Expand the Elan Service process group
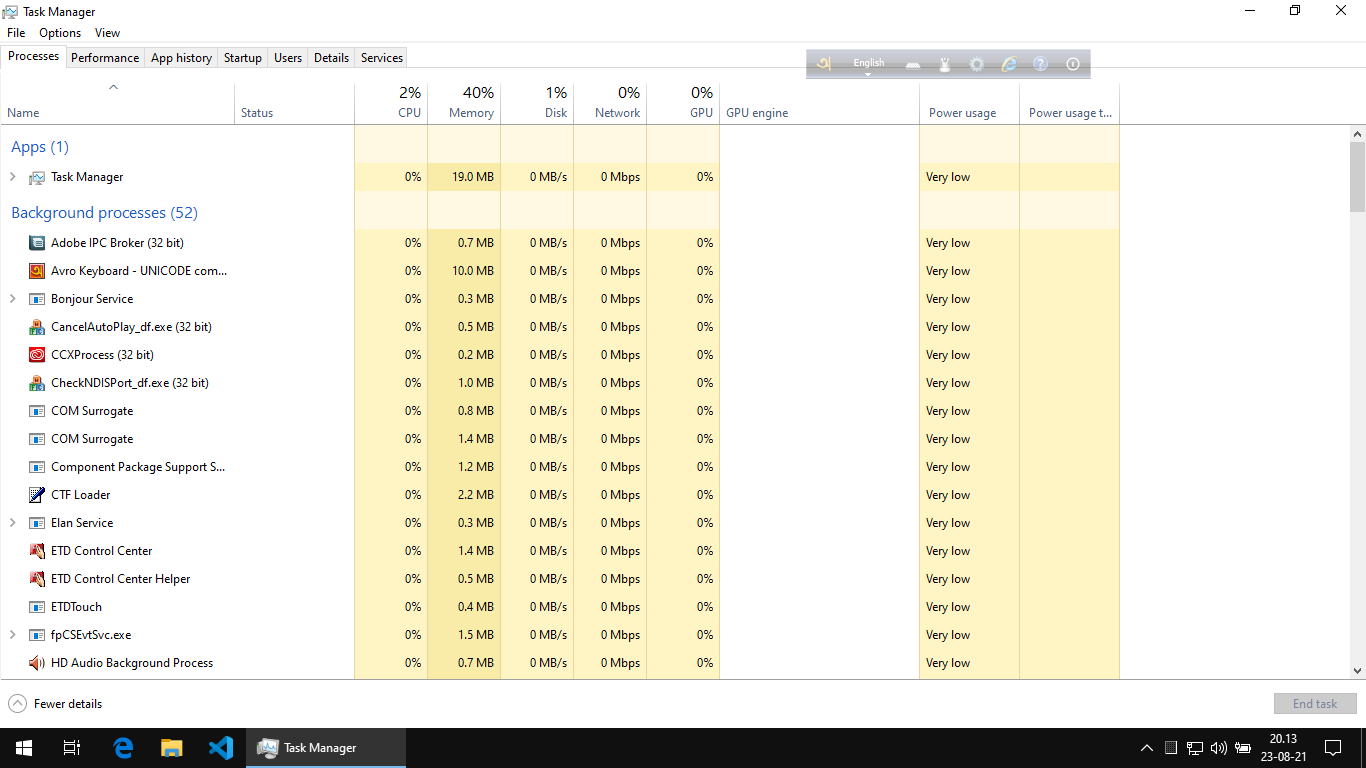The width and height of the screenshot is (1366, 768). point(13,523)
